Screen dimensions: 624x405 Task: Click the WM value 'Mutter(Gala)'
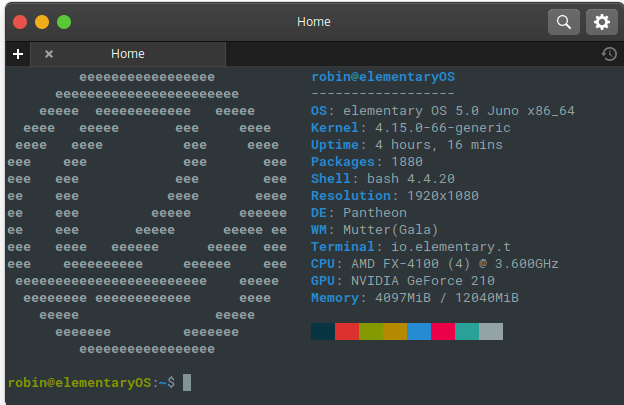[x=391, y=230]
